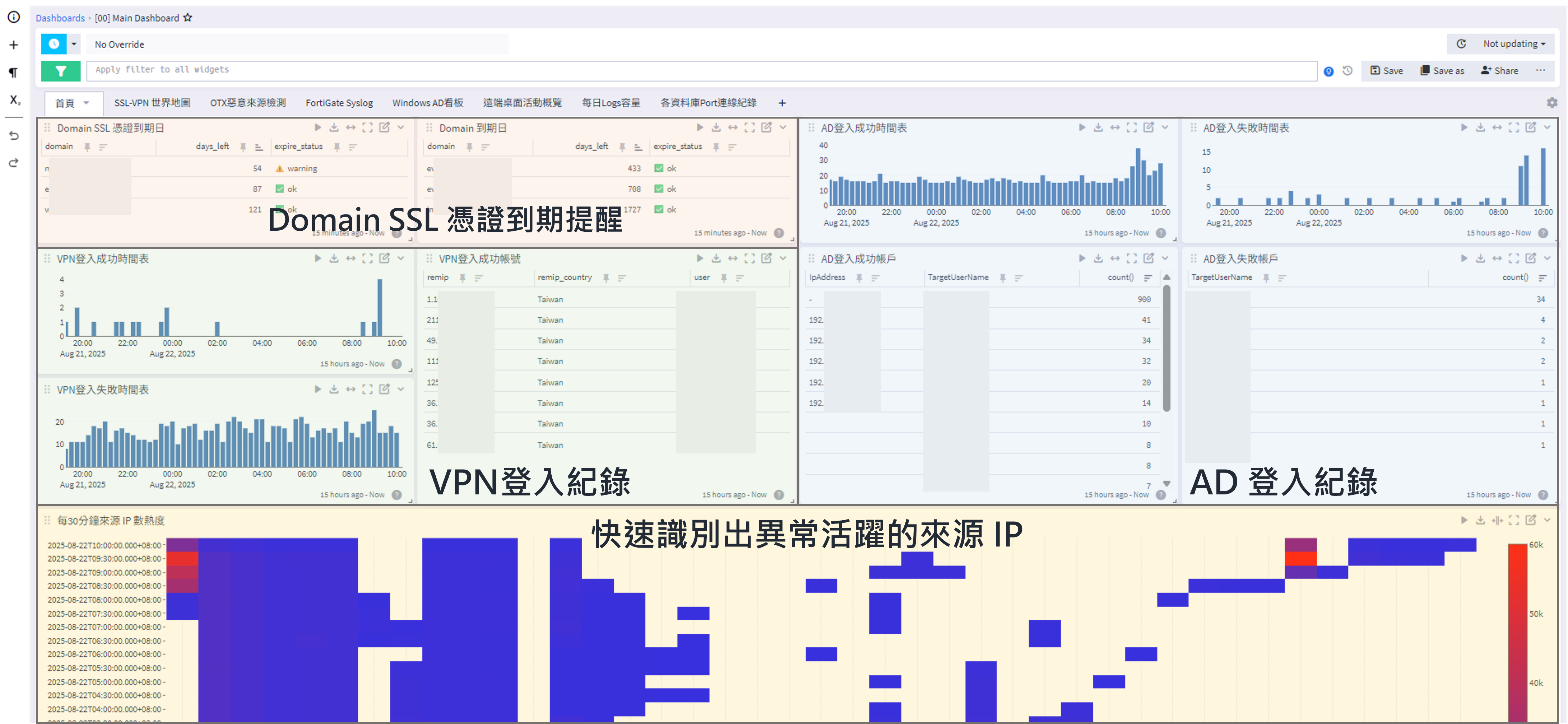Image resolution: width=1568 pixels, height=724 pixels.
Task: Open the Not updating refresh dropdown
Action: 1513,43
